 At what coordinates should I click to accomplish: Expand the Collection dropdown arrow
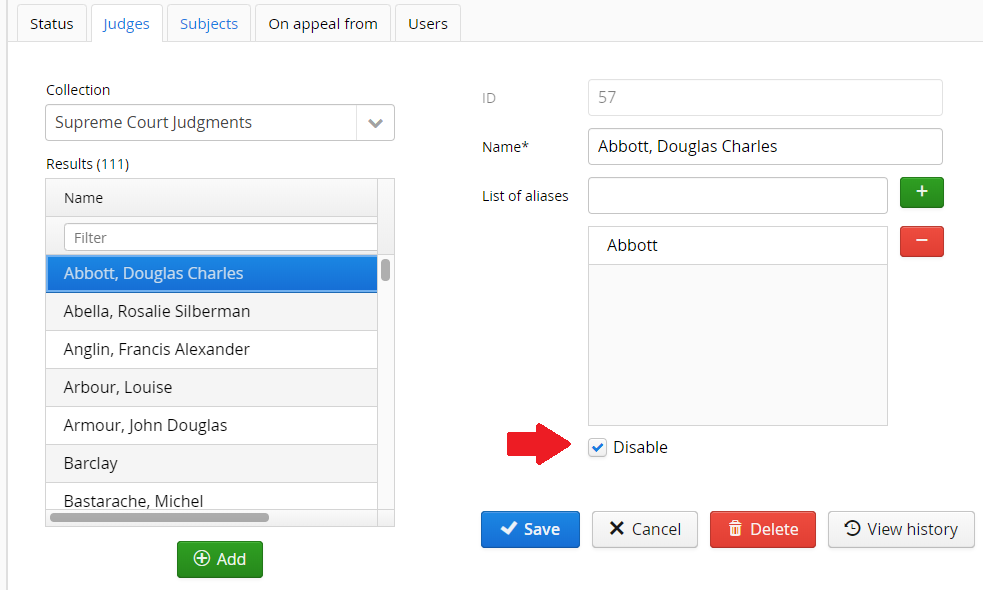click(x=375, y=123)
